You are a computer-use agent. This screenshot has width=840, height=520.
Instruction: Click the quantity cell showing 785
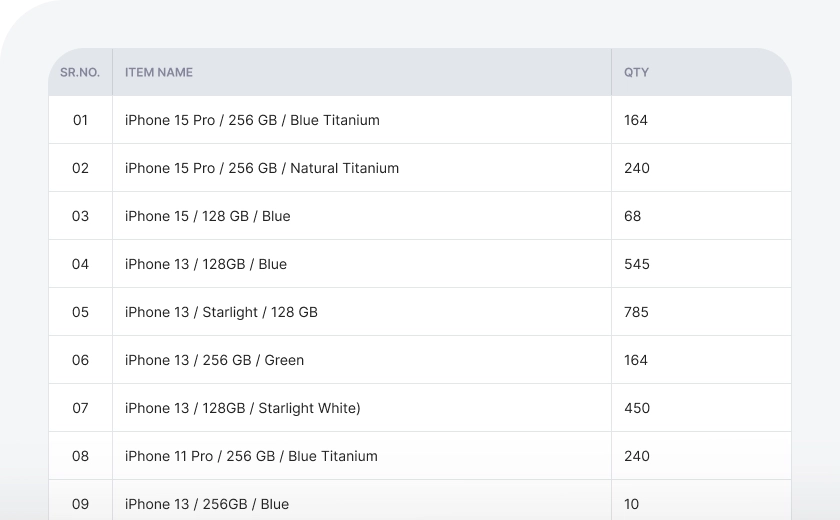637,312
